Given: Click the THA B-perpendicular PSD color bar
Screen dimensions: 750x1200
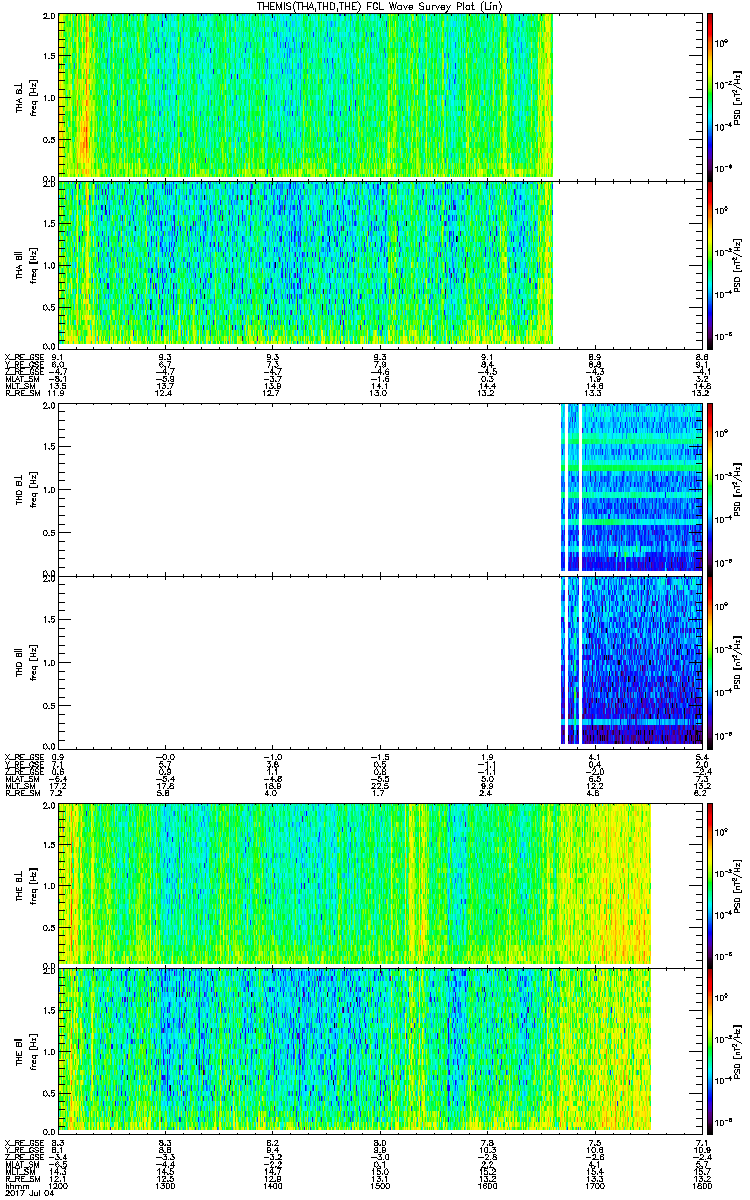Looking at the screenshot, I should pyautogui.click(x=711, y=96).
